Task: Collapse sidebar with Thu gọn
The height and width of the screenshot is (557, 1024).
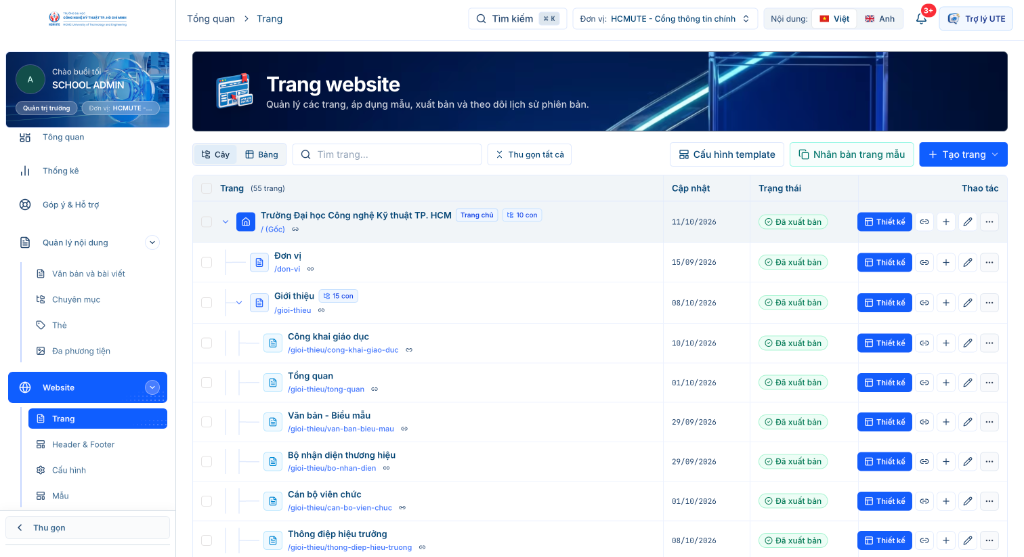Action: pos(88,528)
